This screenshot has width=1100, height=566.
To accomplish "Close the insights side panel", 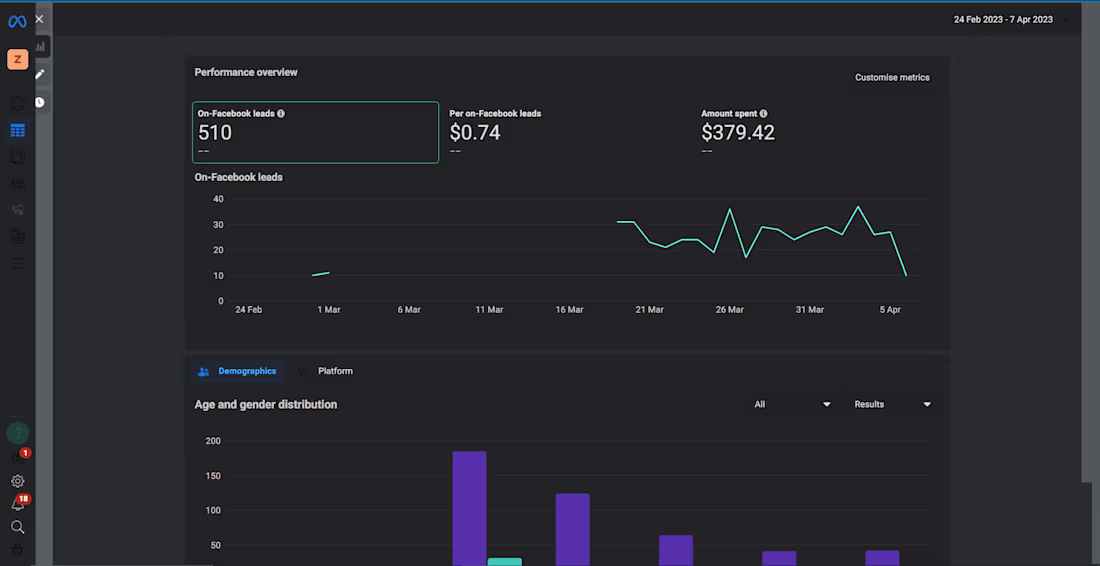I will point(39,19).
